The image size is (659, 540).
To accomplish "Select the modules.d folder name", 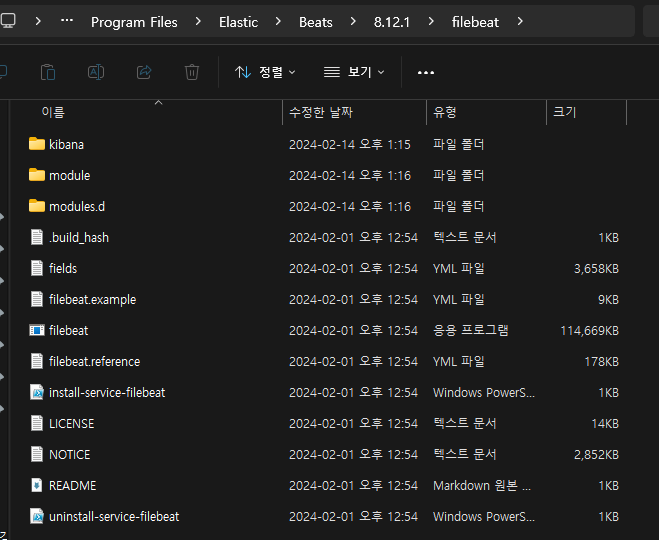I will [x=77, y=206].
